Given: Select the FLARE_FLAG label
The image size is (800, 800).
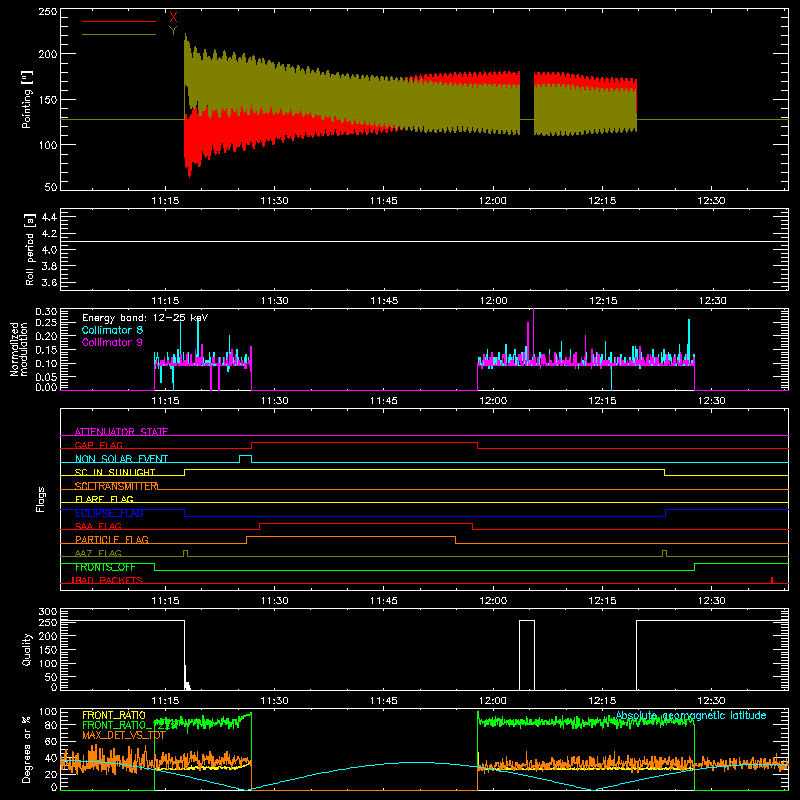Looking at the screenshot, I should click(x=104, y=499).
